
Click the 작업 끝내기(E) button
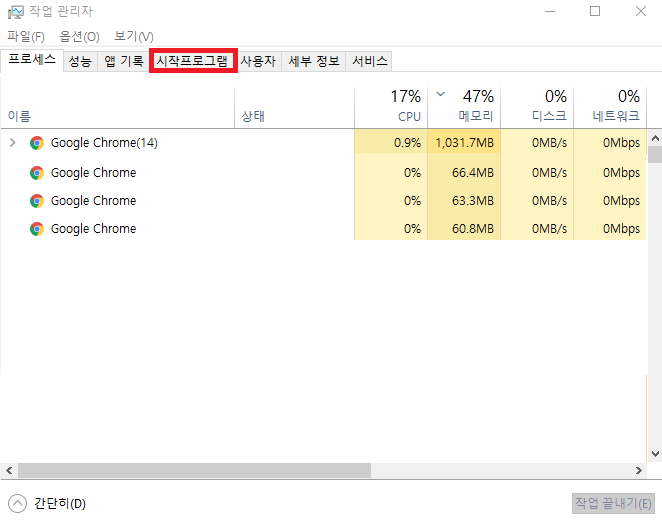[x=613, y=503]
